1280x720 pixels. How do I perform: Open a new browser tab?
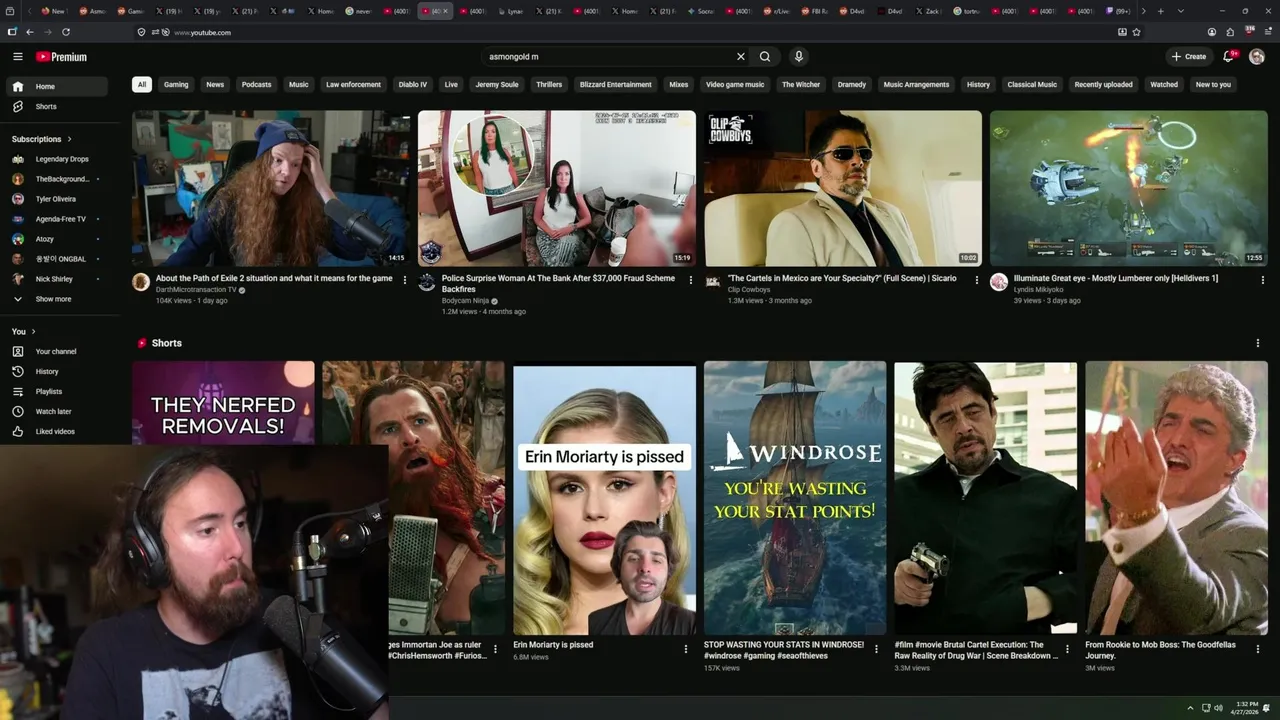click(x=1160, y=11)
